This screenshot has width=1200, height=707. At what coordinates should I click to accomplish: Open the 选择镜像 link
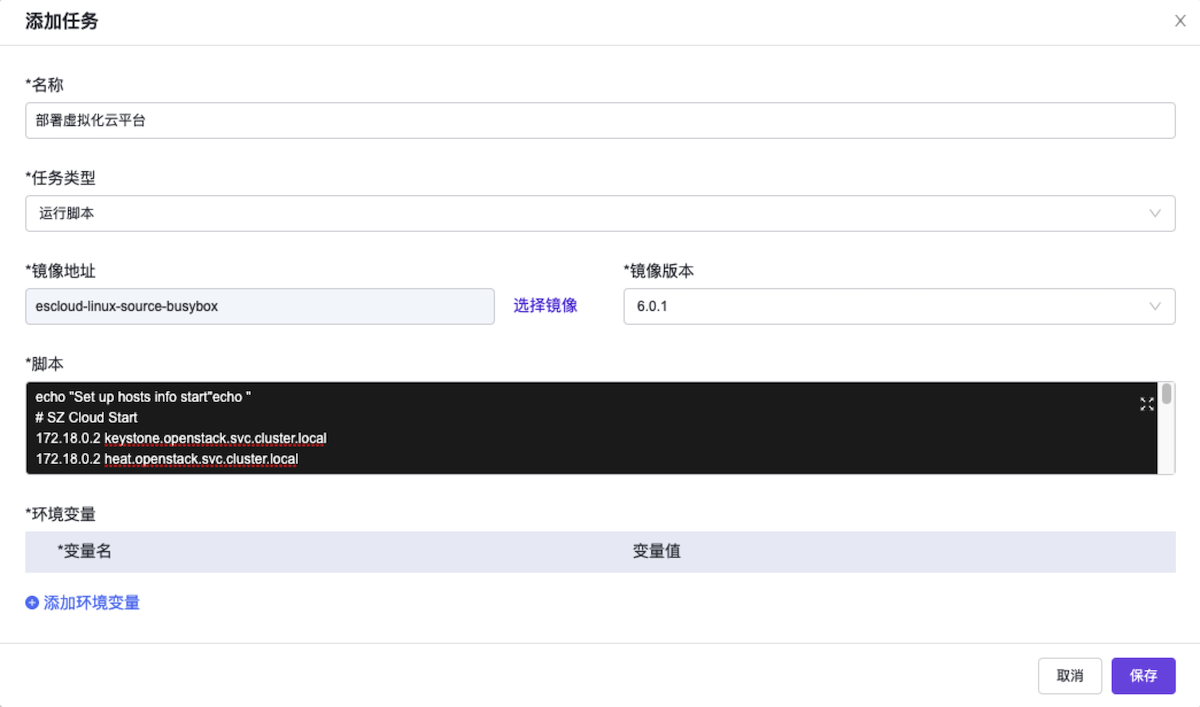tap(545, 306)
